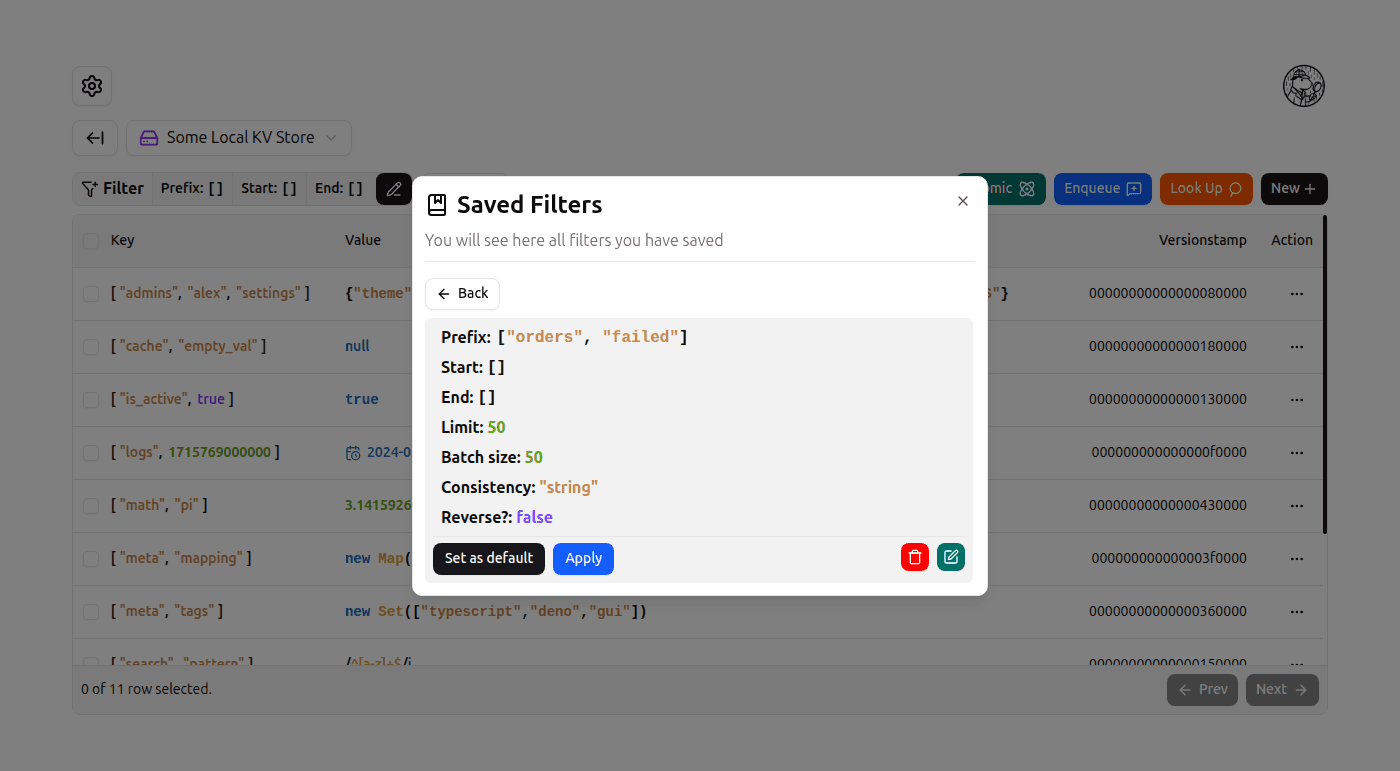Click the drive icon in the store selector
The image size is (1400, 771).
tap(149, 138)
